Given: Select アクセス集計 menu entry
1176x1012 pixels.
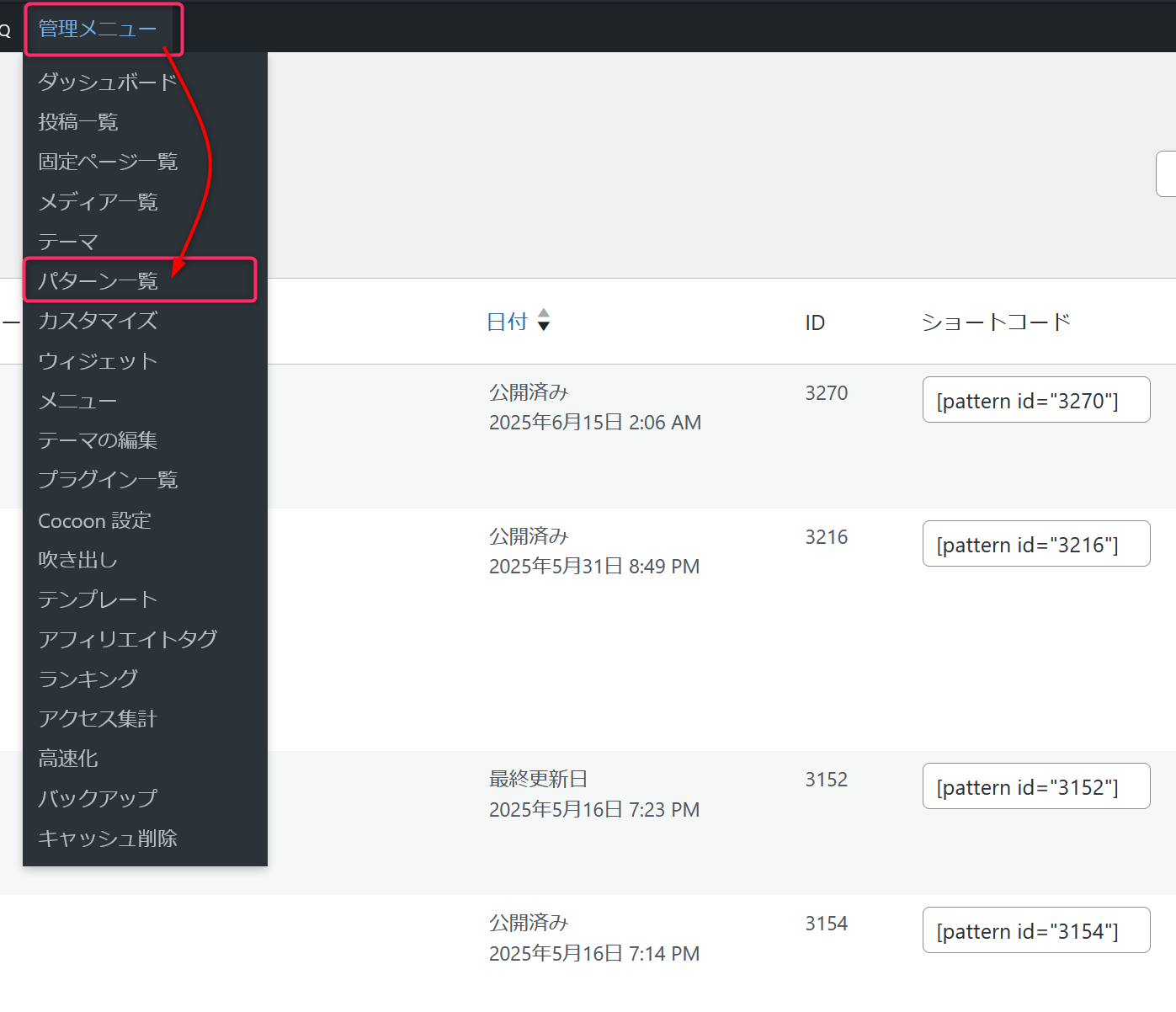Looking at the screenshot, I should click(x=98, y=719).
